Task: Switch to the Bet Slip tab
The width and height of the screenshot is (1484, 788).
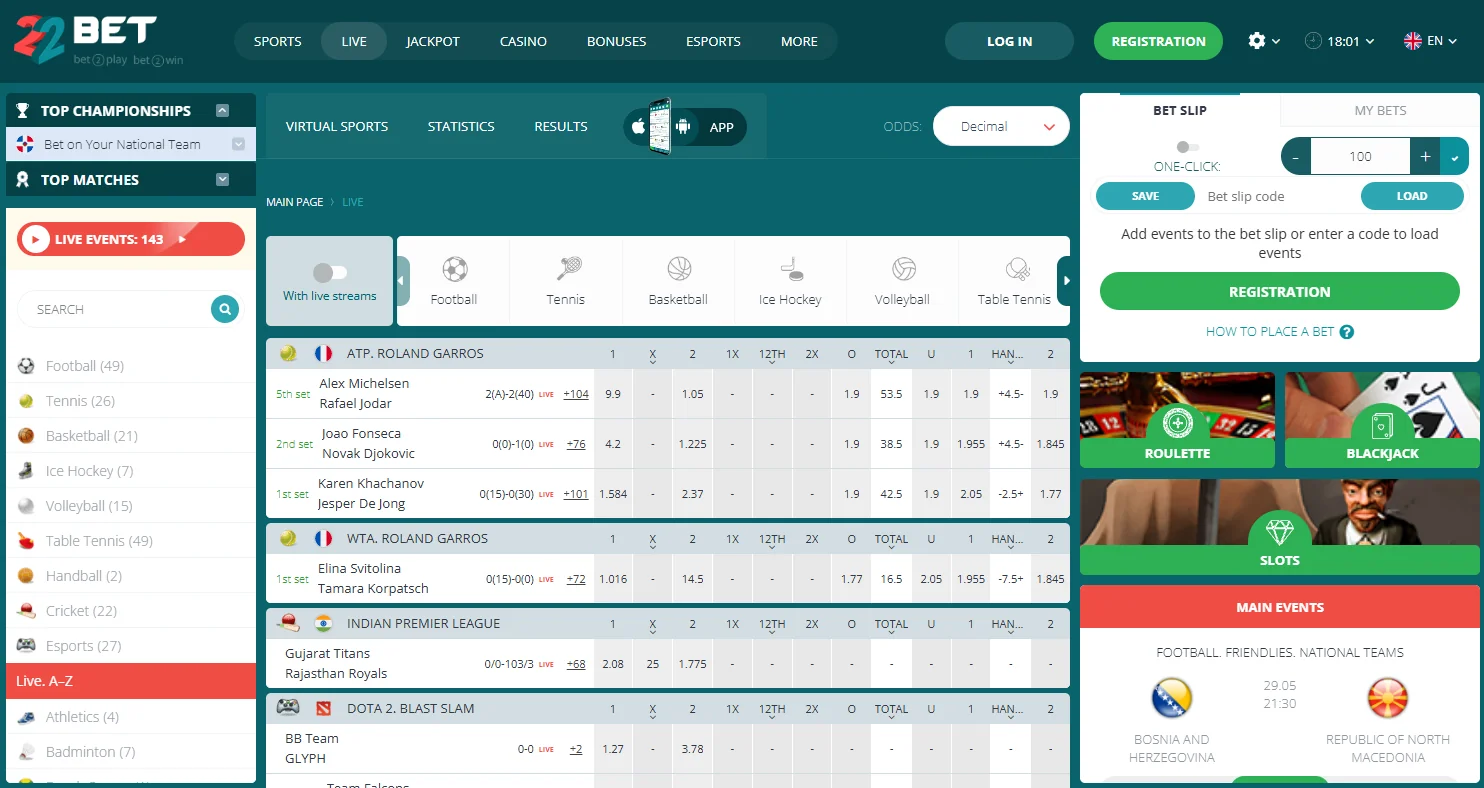Action: tap(1180, 110)
